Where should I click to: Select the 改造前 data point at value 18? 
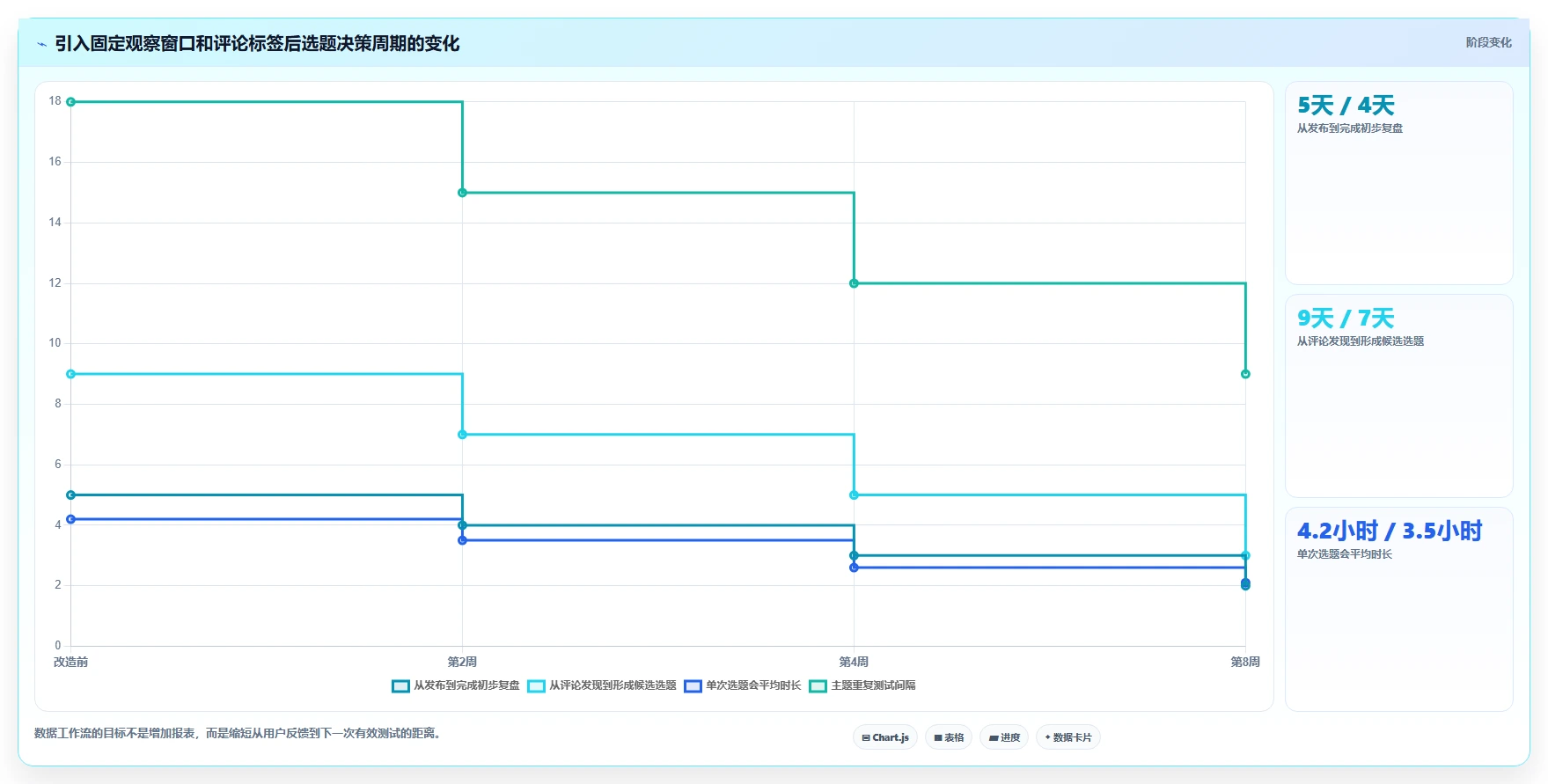pyautogui.click(x=71, y=102)
